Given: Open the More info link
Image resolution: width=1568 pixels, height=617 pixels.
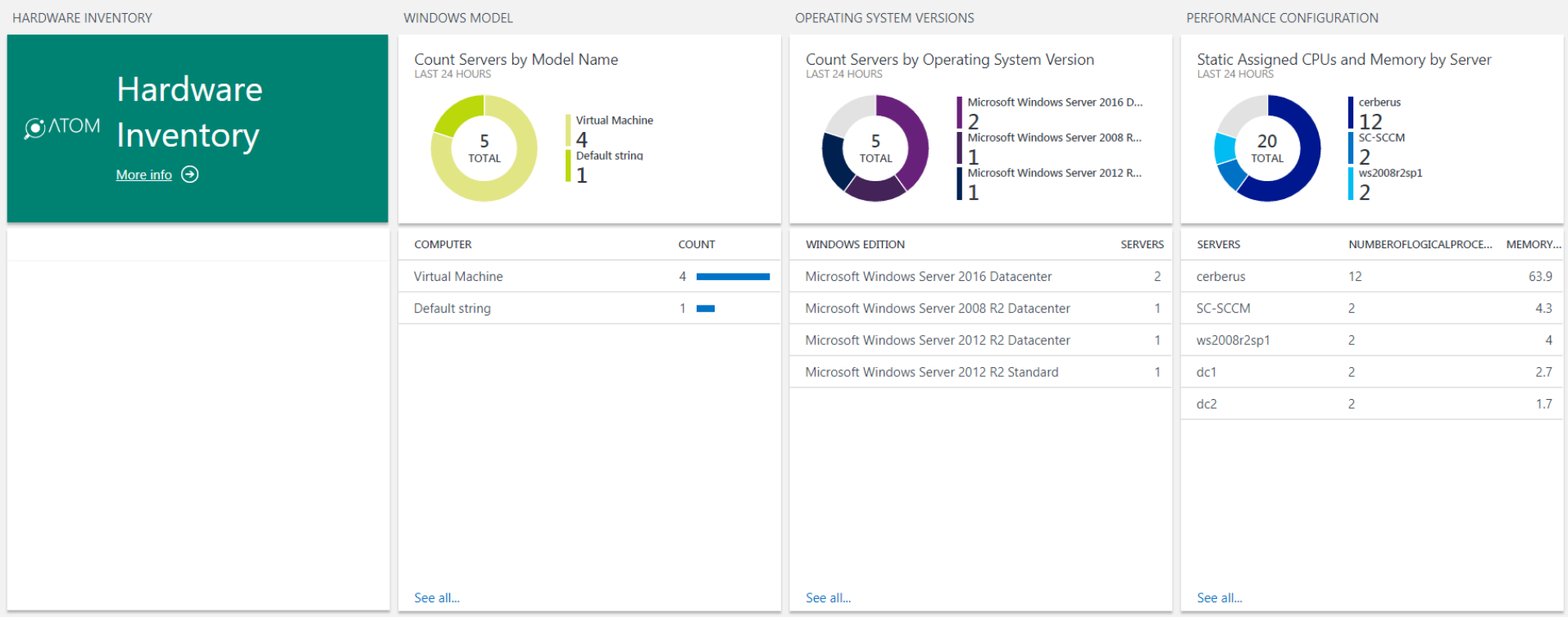Looking at the screenshot, I should click(x=144, y=175).
